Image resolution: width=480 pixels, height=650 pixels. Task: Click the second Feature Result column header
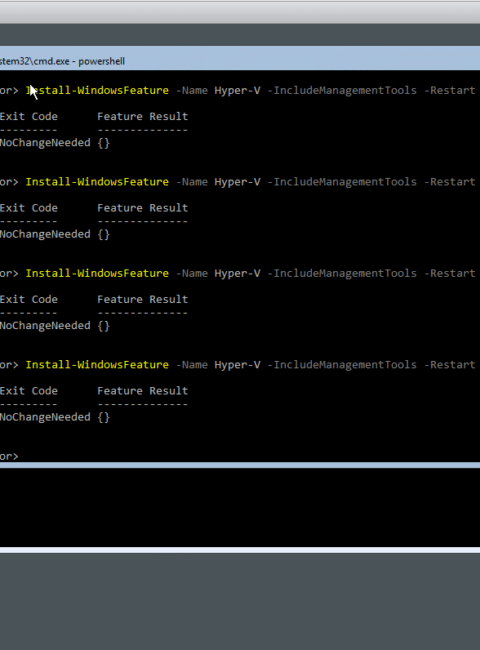(143, 208)
